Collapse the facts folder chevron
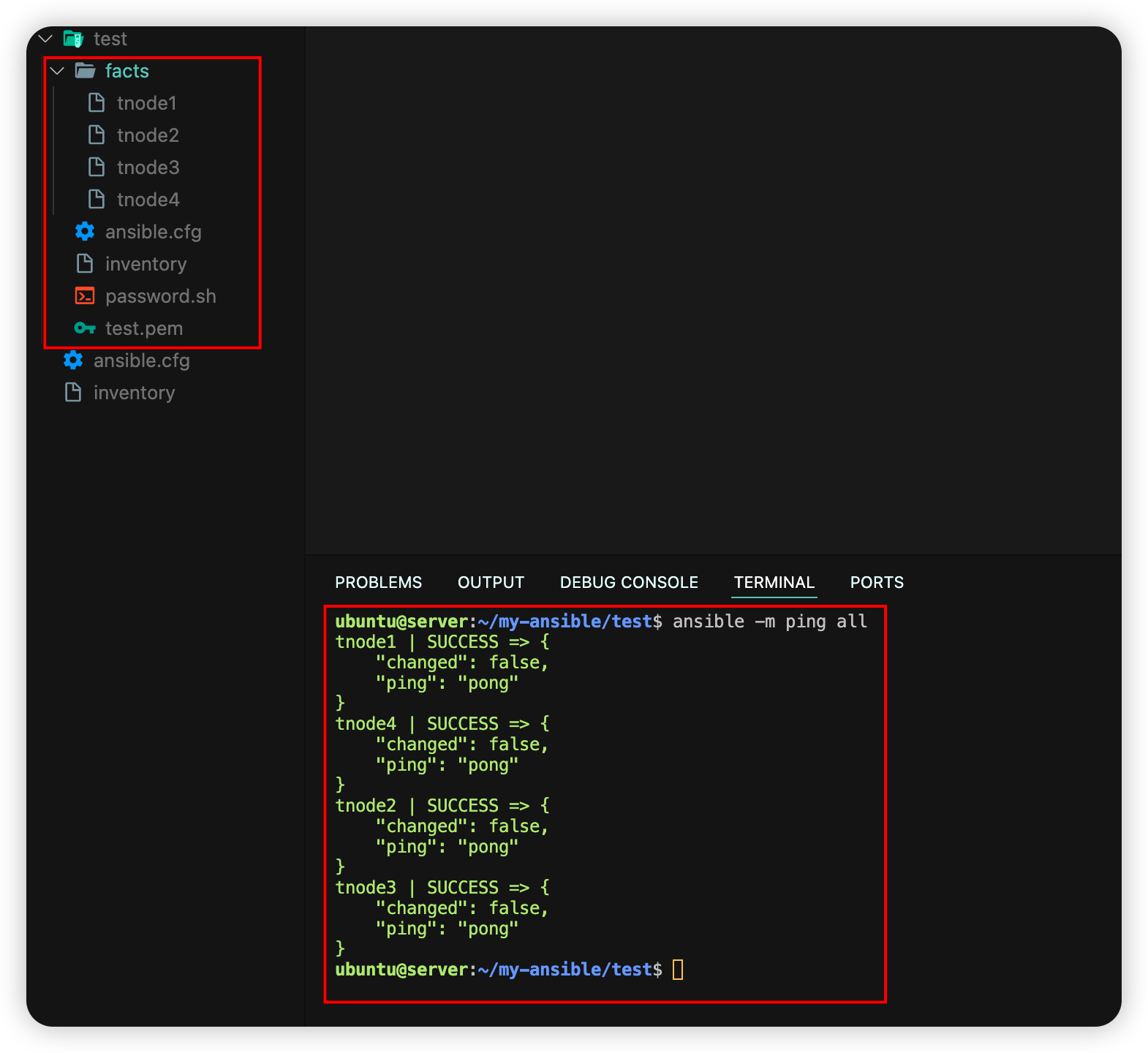 click(57, 71)
